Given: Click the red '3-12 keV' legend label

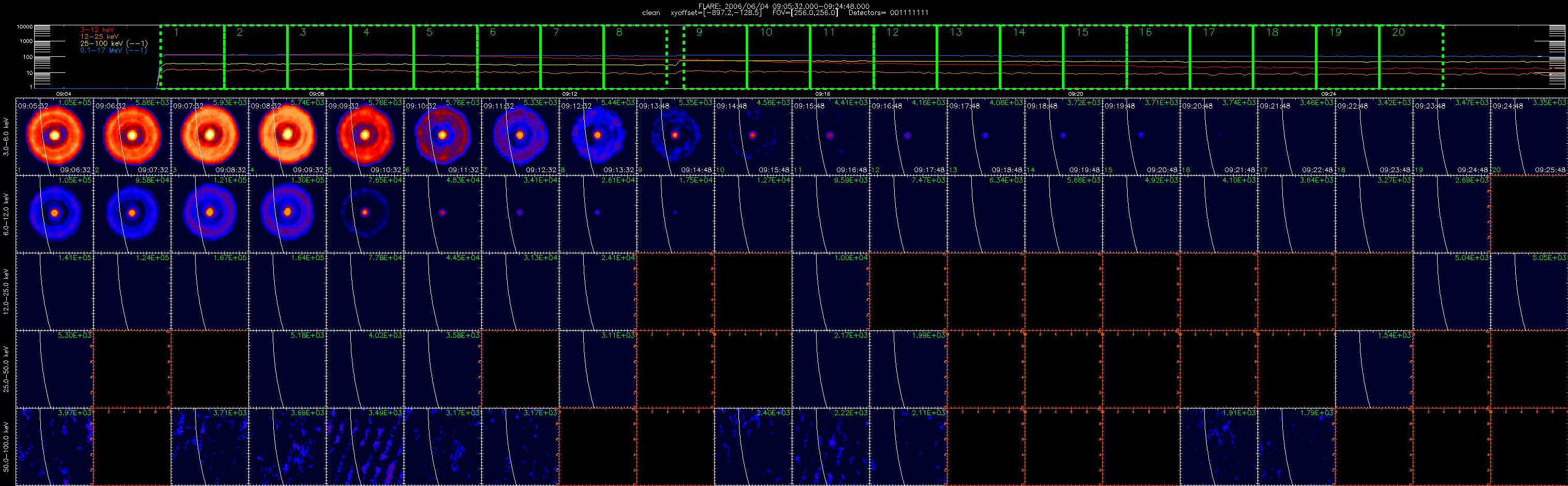Looking at the screenshot, I should [x=97, y=30].
